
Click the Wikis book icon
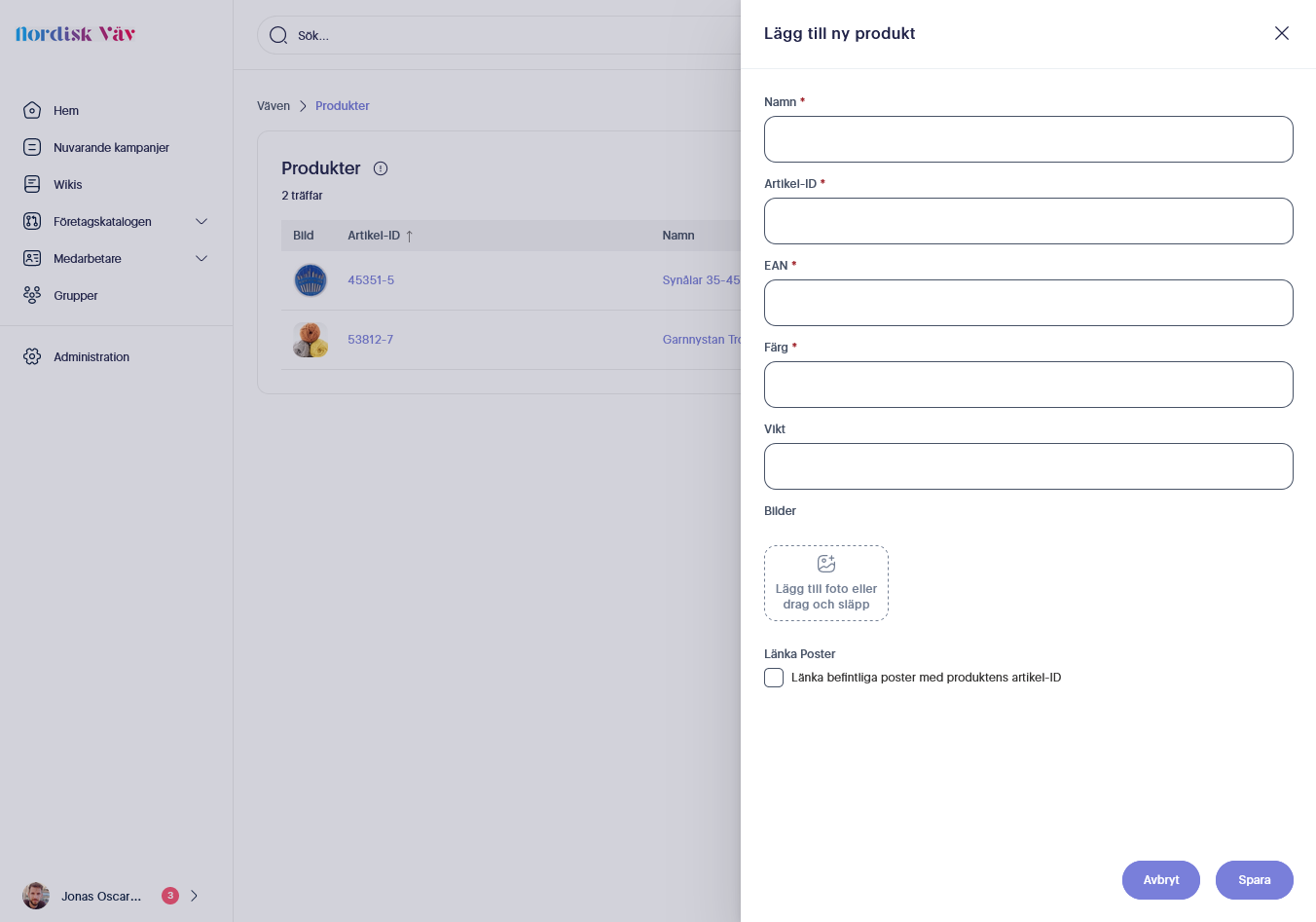(32, 184)
